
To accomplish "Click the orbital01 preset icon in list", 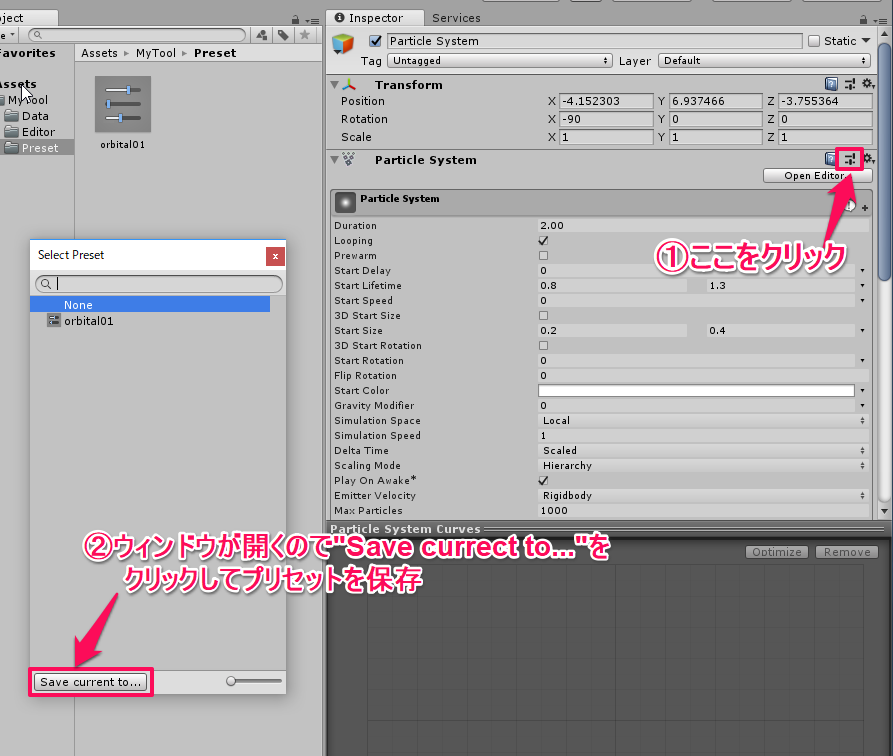I will coord(54,321).
